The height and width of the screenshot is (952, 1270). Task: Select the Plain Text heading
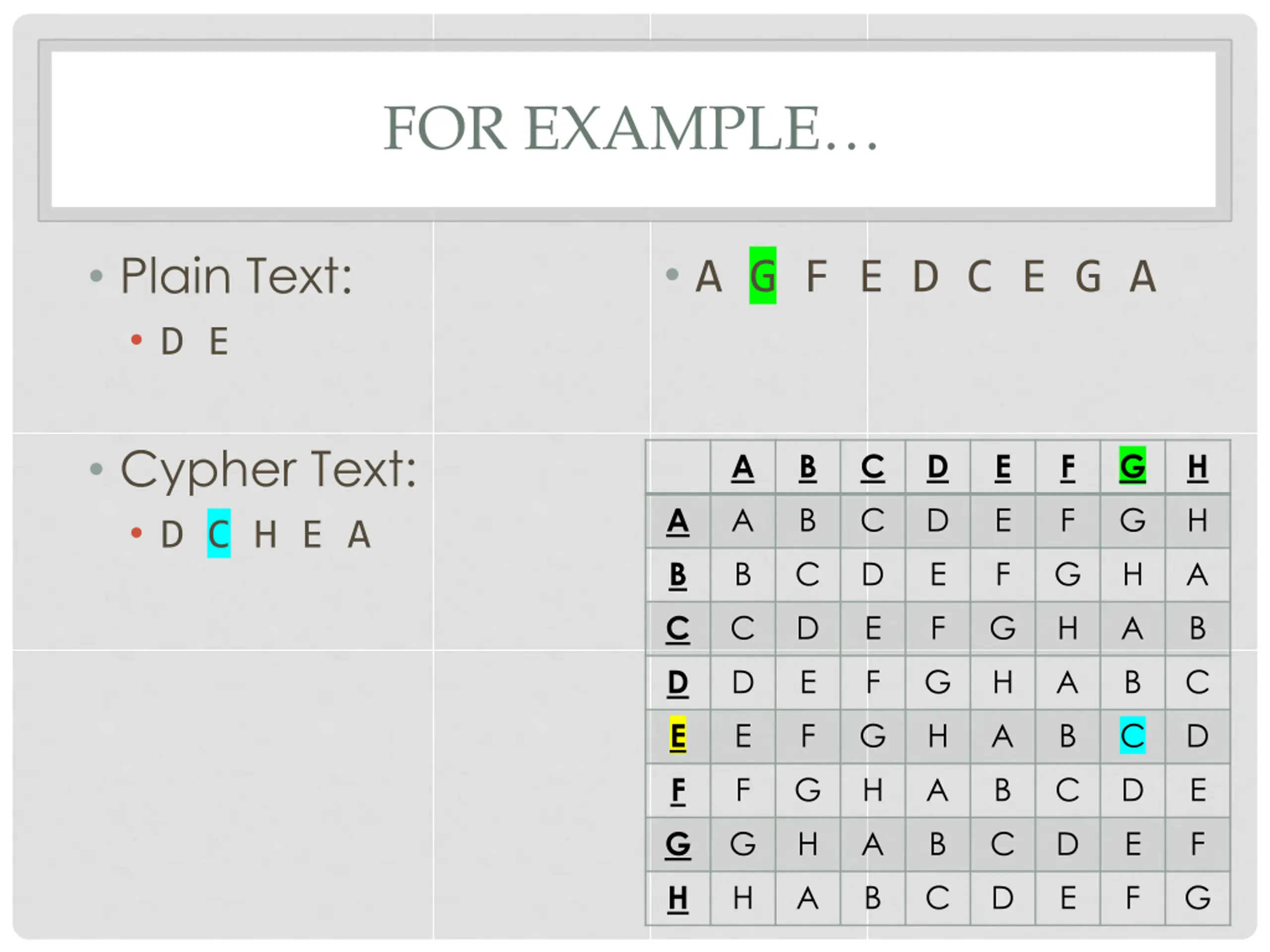(x=236, y=276)
